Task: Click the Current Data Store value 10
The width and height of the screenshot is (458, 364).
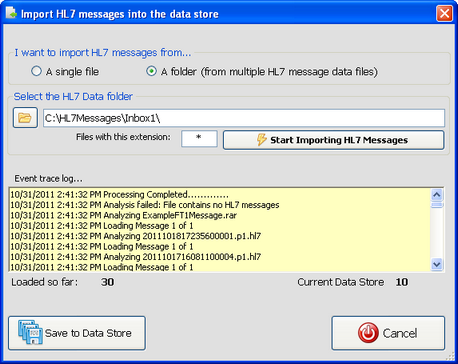Action: click(x=402, y=282)
